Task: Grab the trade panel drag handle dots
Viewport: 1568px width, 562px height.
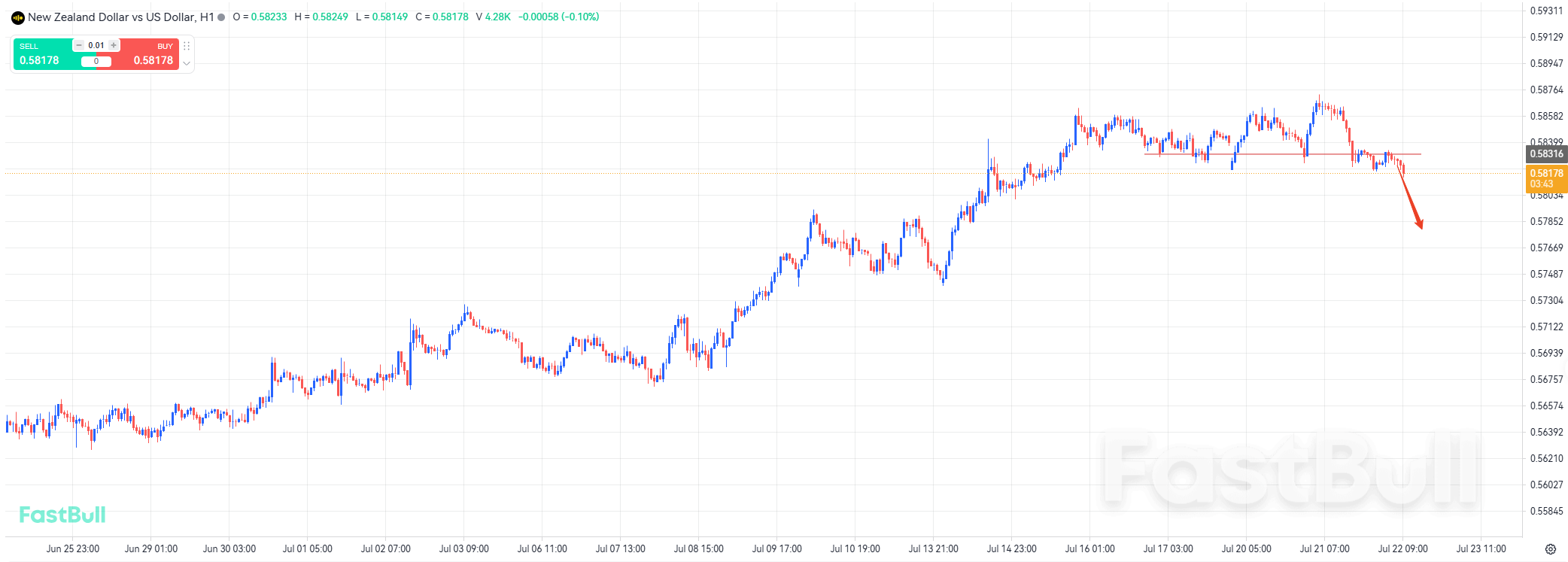Action: click(187, 46)
